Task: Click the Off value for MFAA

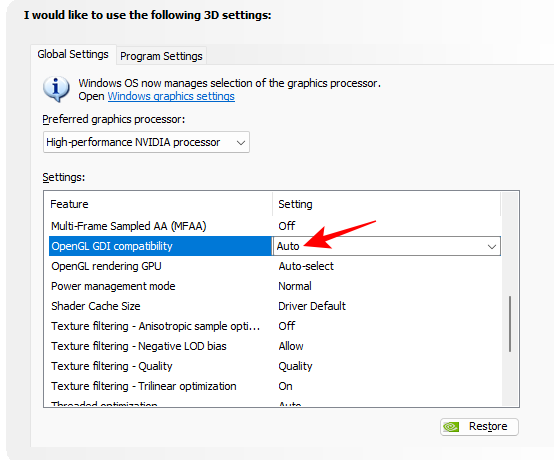Action: 287,226
